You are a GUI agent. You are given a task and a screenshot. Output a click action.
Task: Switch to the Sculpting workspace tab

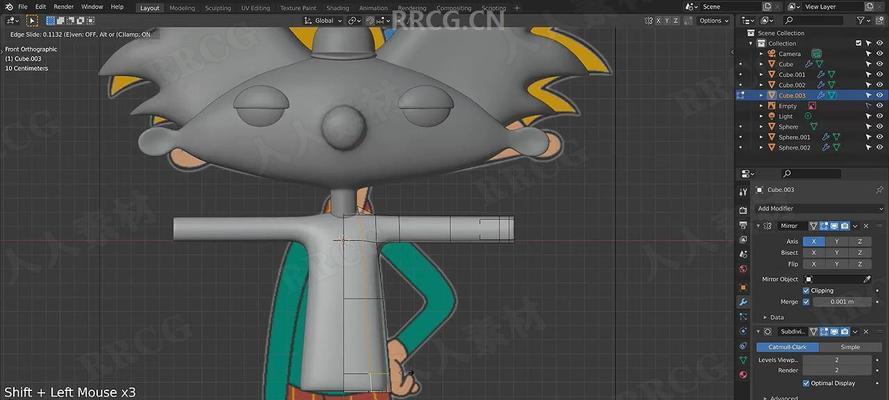click(x=218, y=8)
